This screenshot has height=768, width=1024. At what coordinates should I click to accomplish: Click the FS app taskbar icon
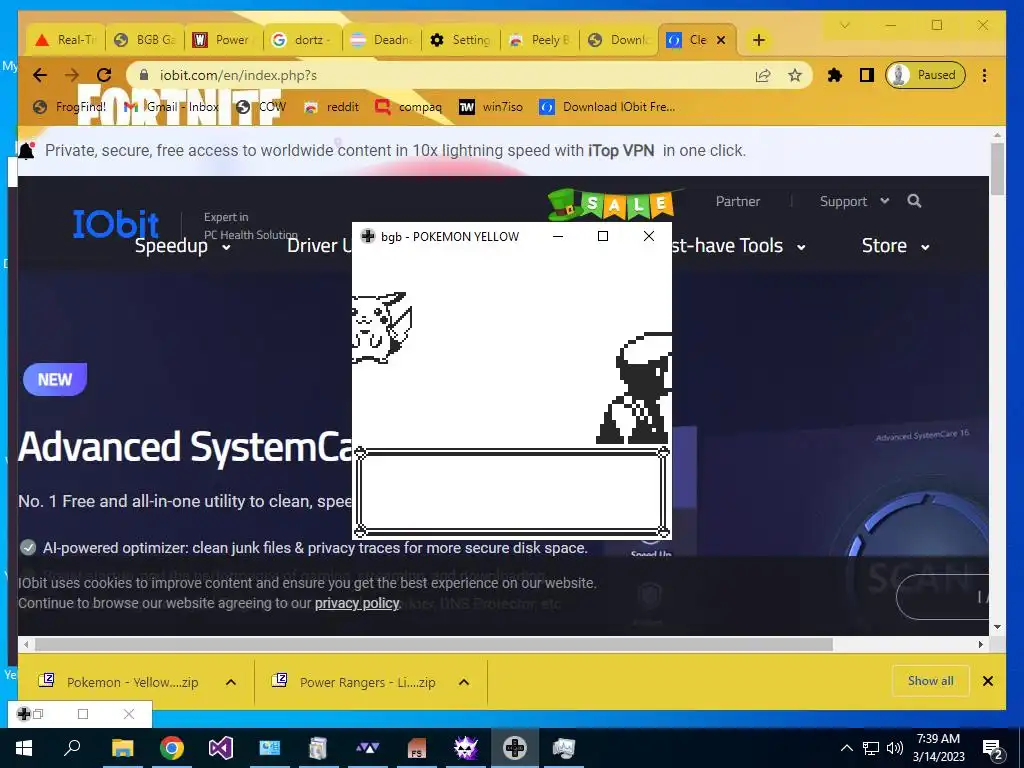(417, 748)
